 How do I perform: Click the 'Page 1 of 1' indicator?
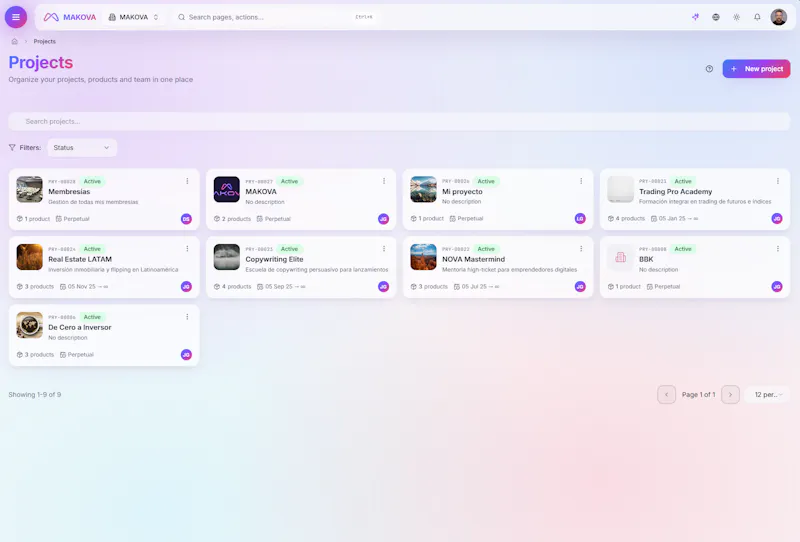(698, 395)
